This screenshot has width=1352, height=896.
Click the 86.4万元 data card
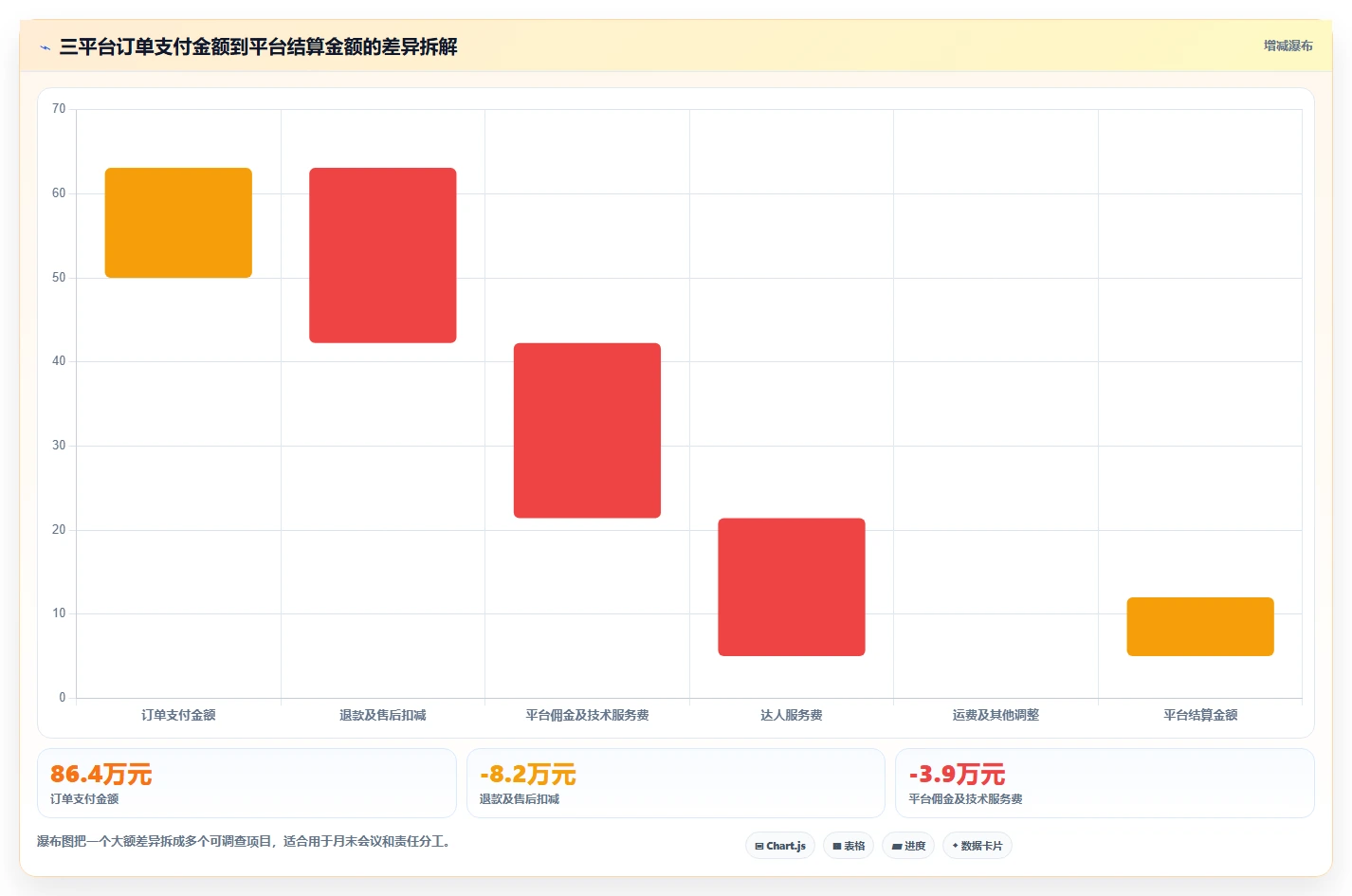pyautogui.click(x=247, y=783)
